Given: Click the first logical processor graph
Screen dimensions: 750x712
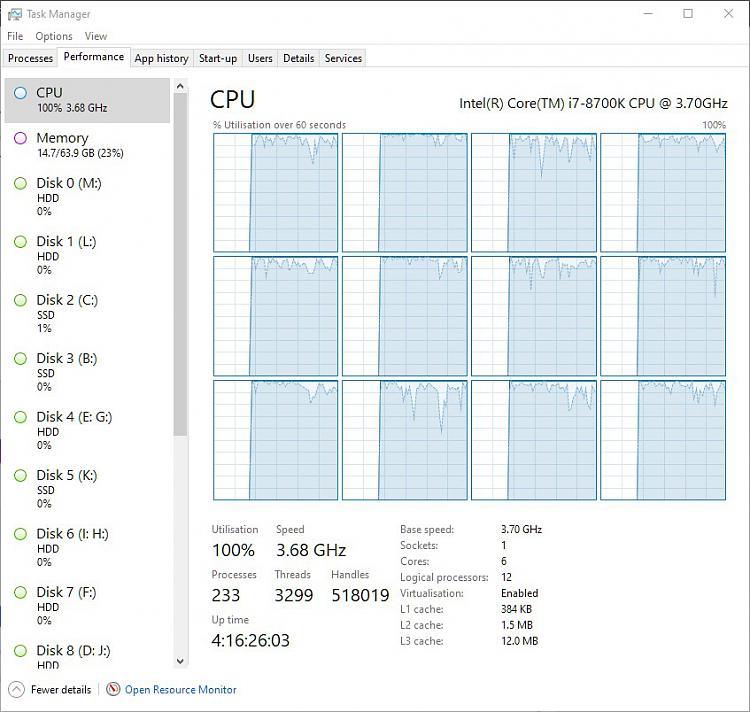Looking at the screenshot, I should 276,193.
